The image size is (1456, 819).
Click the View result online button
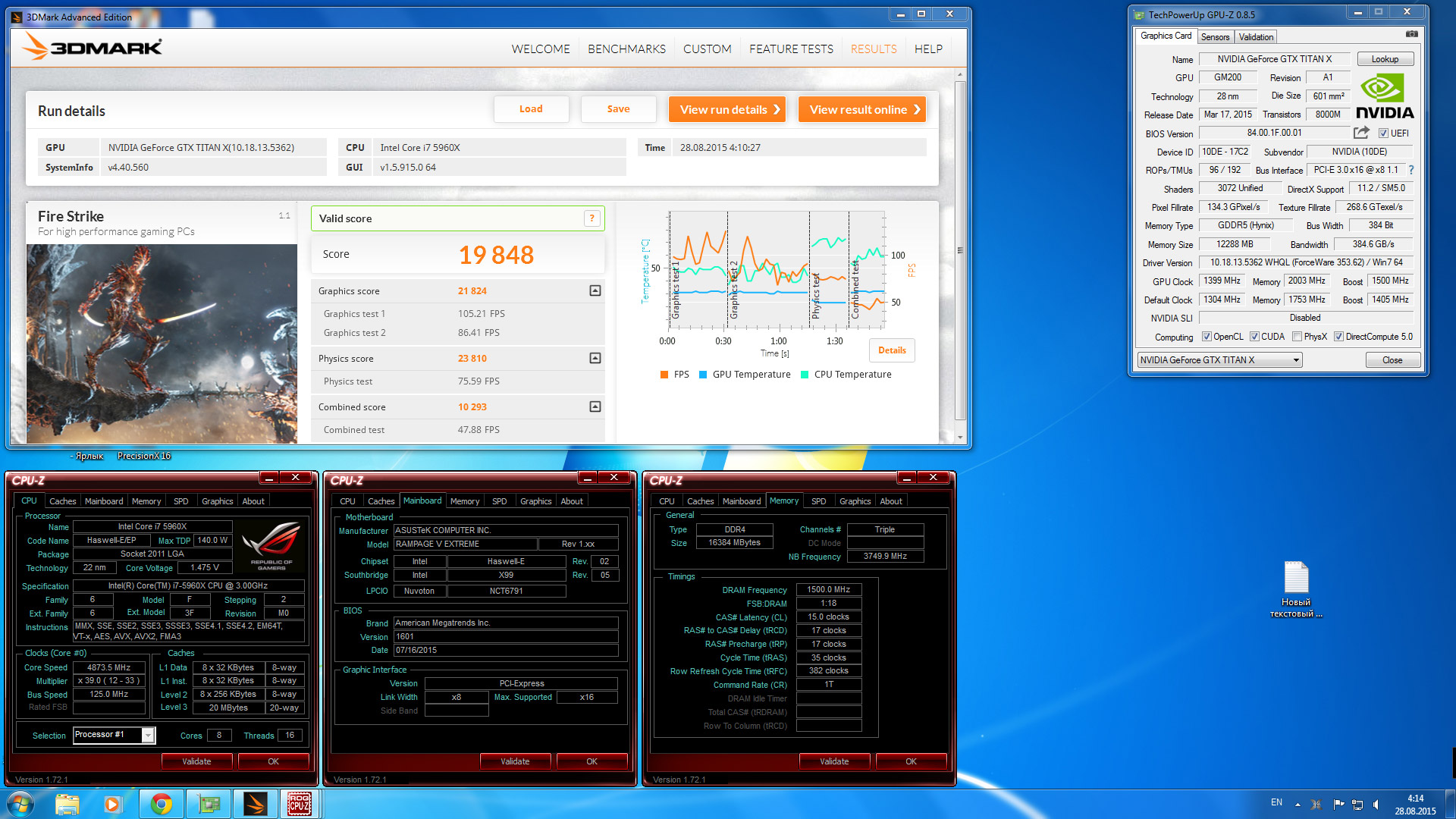(862, 109)
